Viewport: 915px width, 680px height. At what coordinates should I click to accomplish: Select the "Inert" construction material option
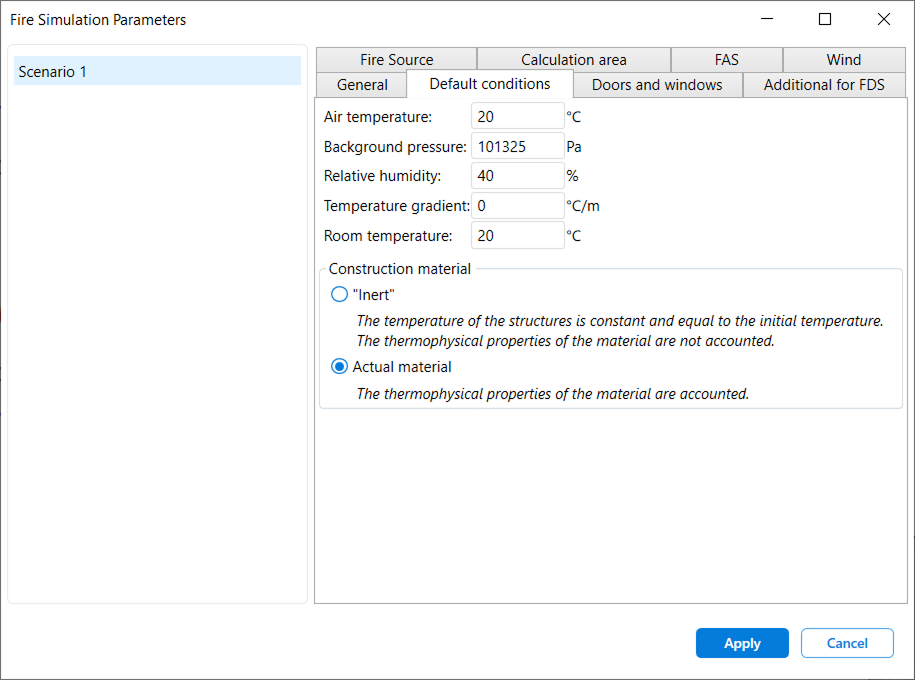pyautogui.click(x=339, y=294)
